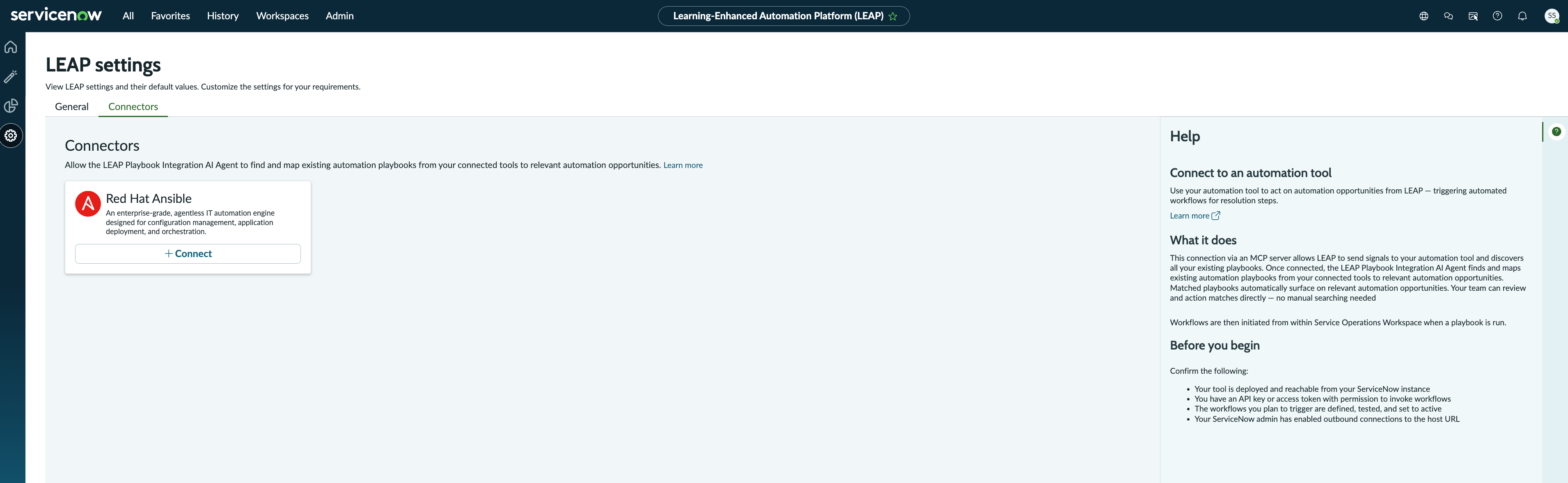Screen dimensions: 1568x483
Task: Open the SS user avatar menu
Action: coord(1552,16)
